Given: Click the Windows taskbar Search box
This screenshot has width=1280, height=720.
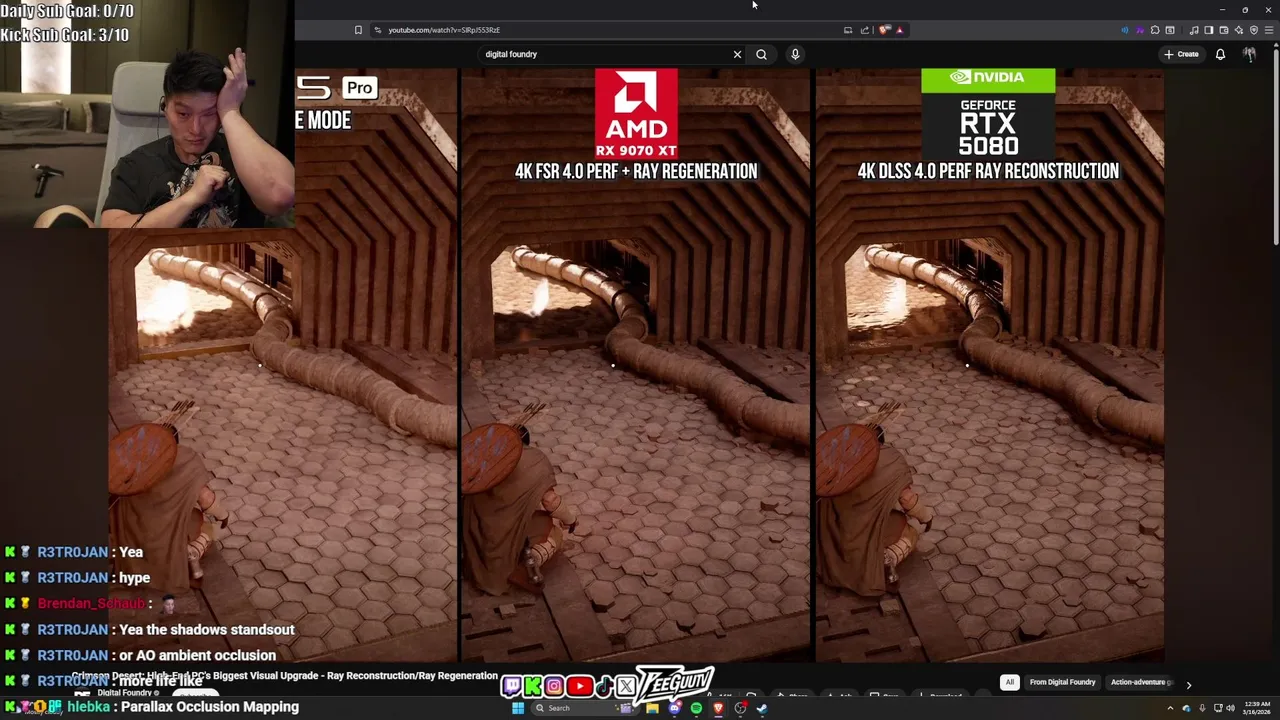Looking at the screenshot, I should [585, 708].
